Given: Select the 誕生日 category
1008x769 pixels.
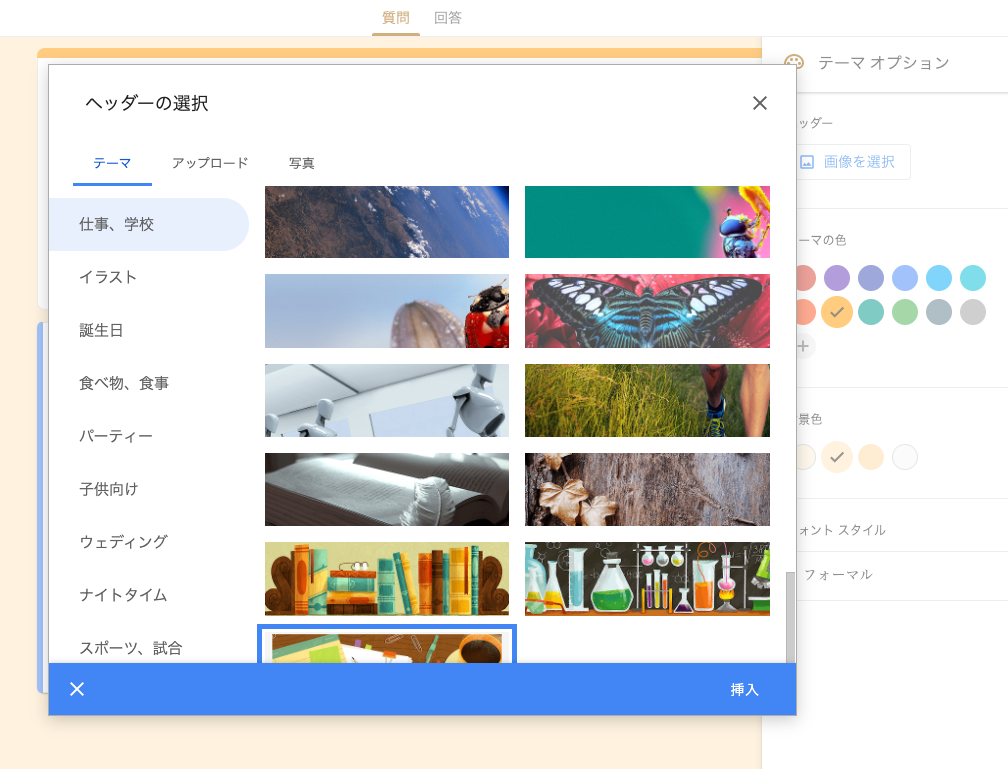Looking at the screenshot, I should point(101,330).
